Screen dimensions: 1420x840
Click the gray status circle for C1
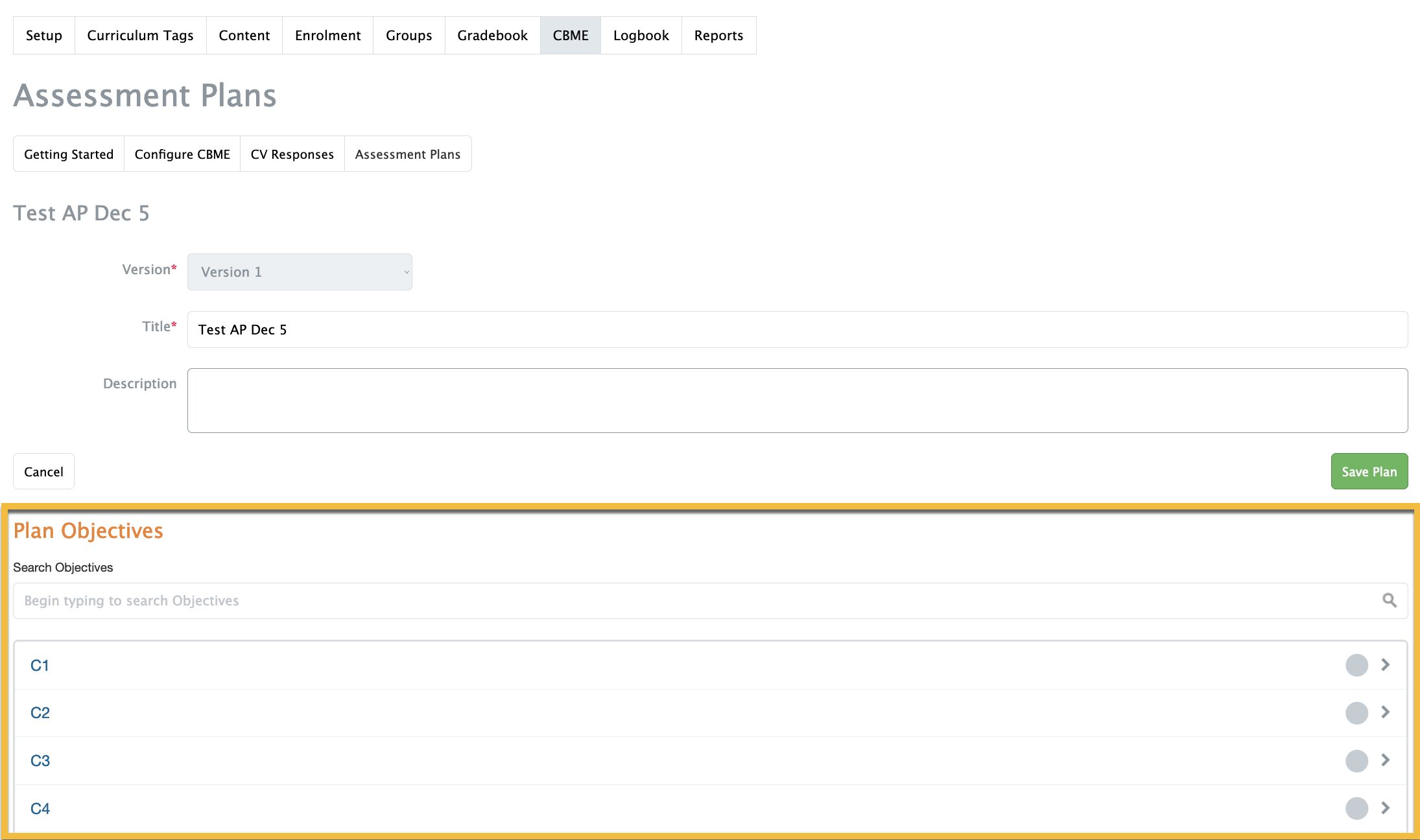tap(1356, 665)
